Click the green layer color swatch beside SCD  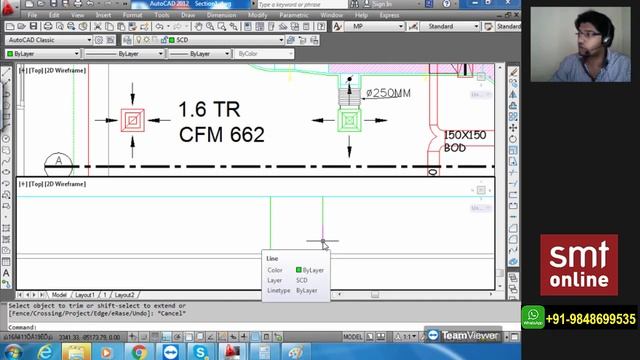tap(172, 40)
